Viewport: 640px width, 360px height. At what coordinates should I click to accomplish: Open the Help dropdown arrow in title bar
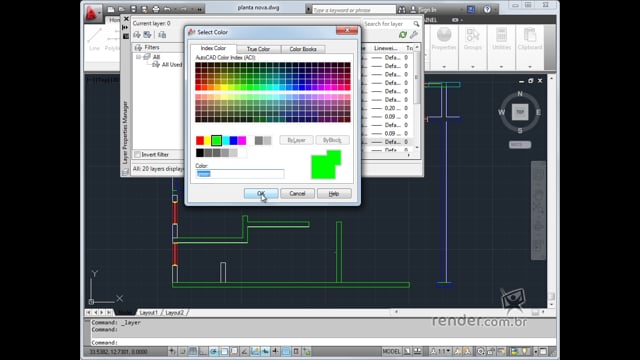(x=495, y=9)
